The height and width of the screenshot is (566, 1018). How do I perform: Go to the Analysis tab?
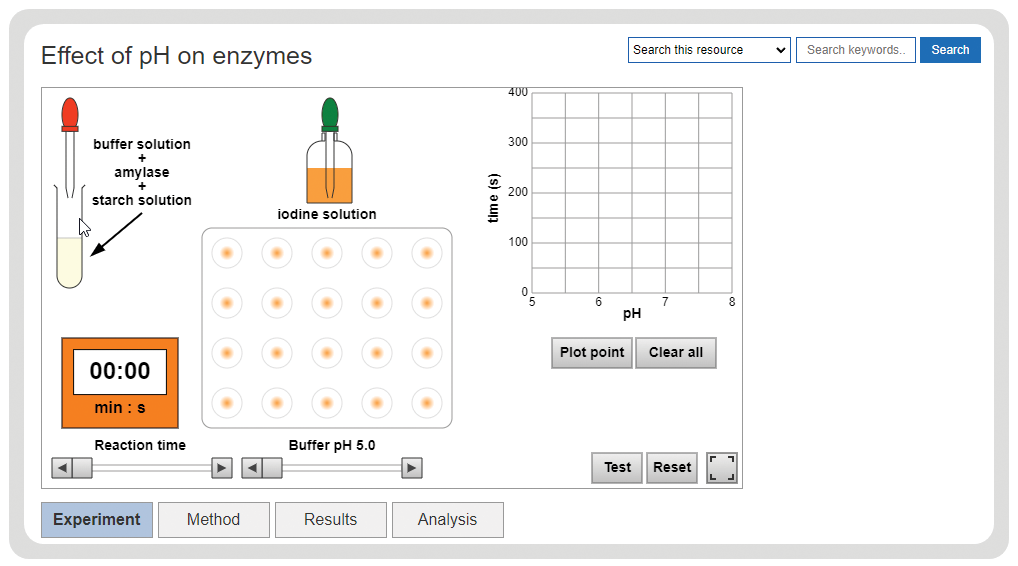pos(447,520)
